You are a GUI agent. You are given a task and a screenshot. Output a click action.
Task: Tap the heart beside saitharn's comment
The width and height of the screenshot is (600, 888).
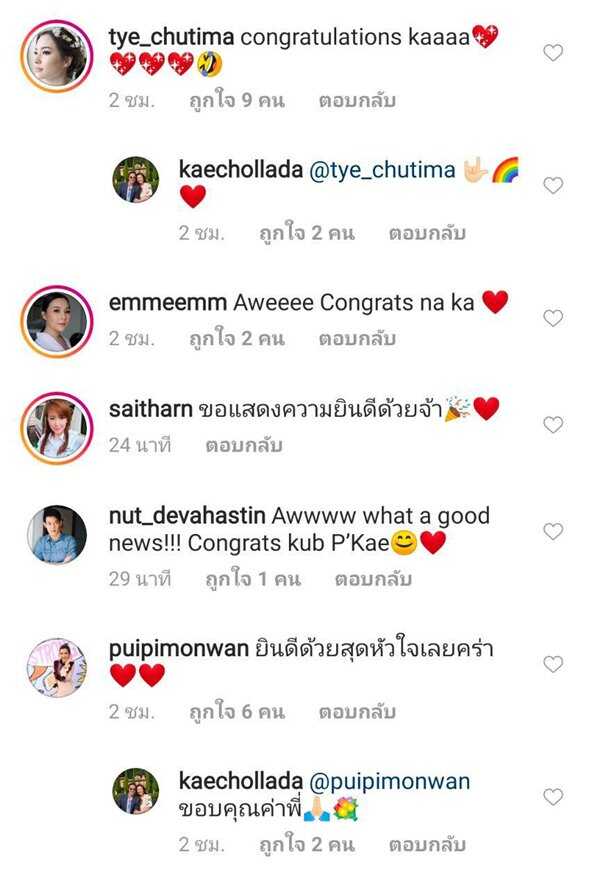(x=553, y=424)
